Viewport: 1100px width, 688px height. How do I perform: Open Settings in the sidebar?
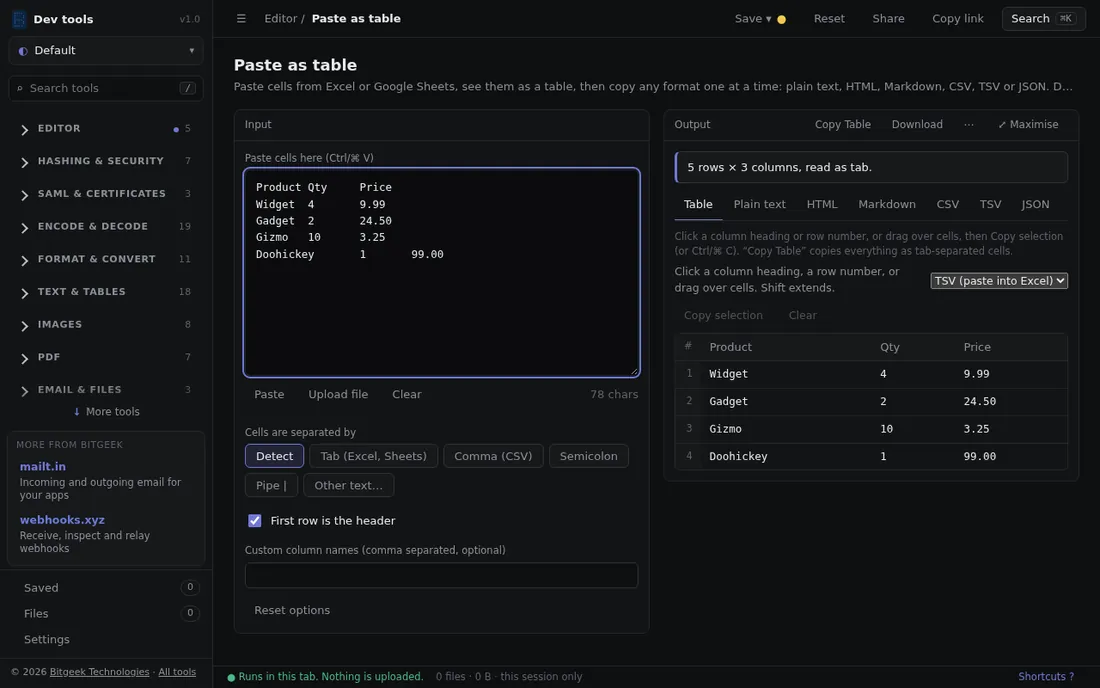106,640
